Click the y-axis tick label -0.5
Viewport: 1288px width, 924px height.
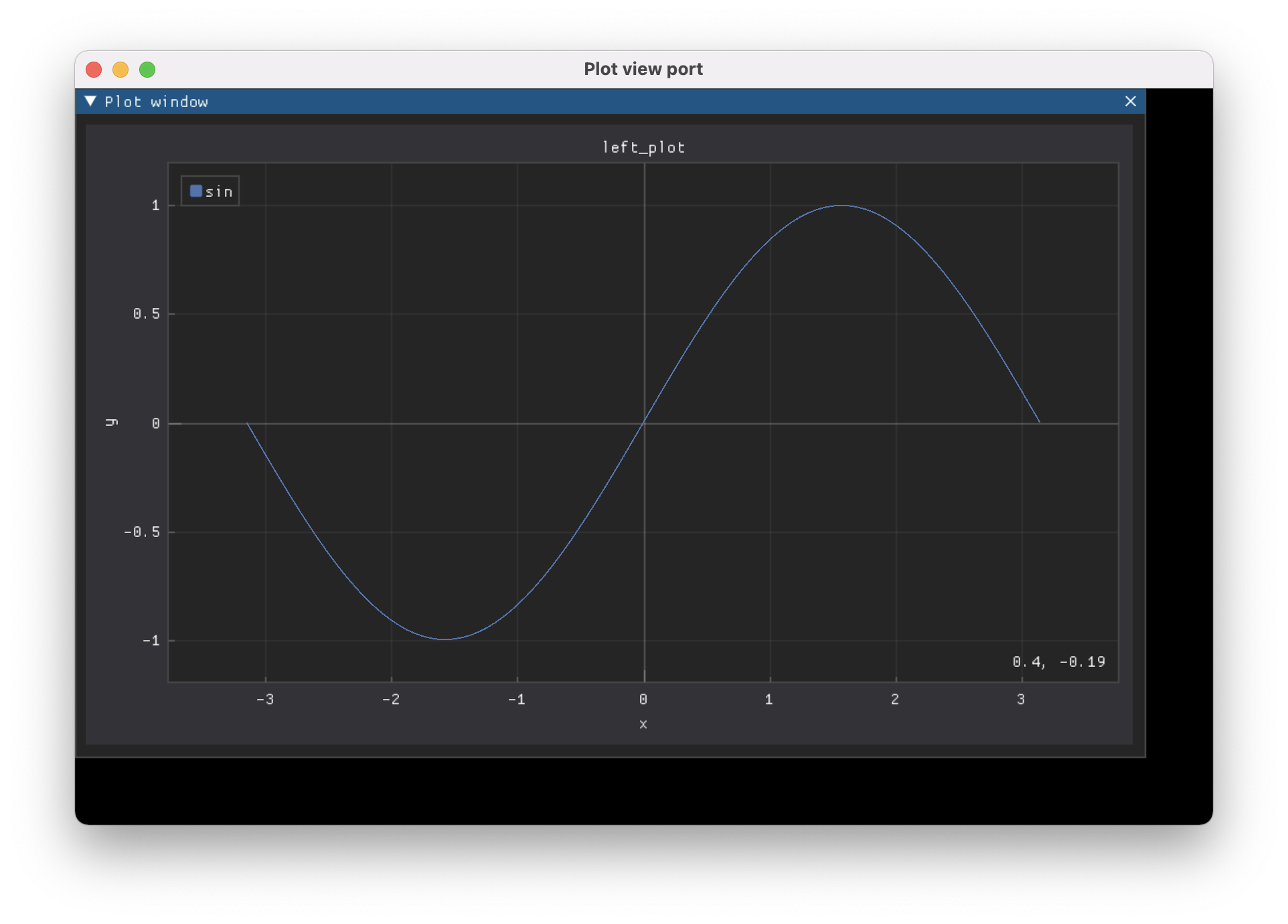pyautogui.click(x=142, y=532)
